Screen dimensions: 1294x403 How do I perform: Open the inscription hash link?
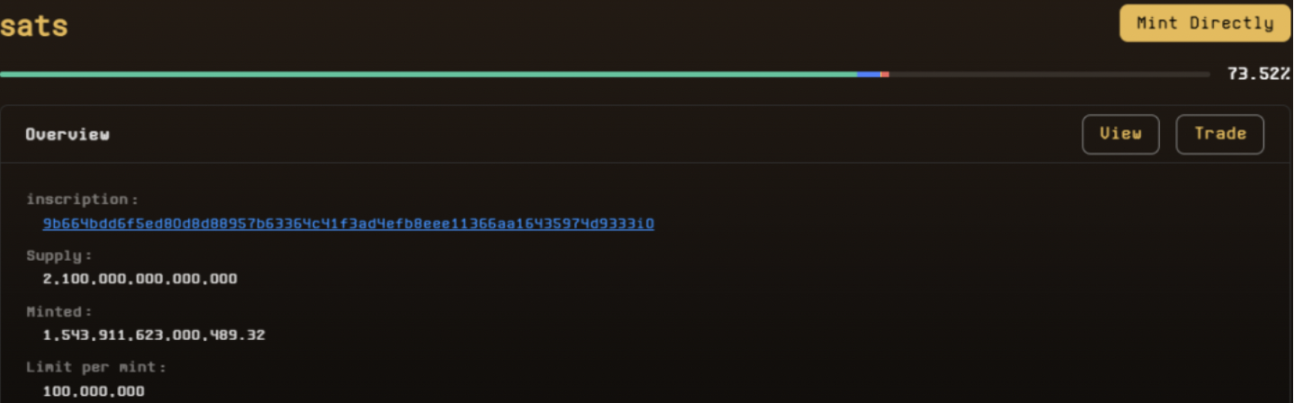[x=348, y=223]
